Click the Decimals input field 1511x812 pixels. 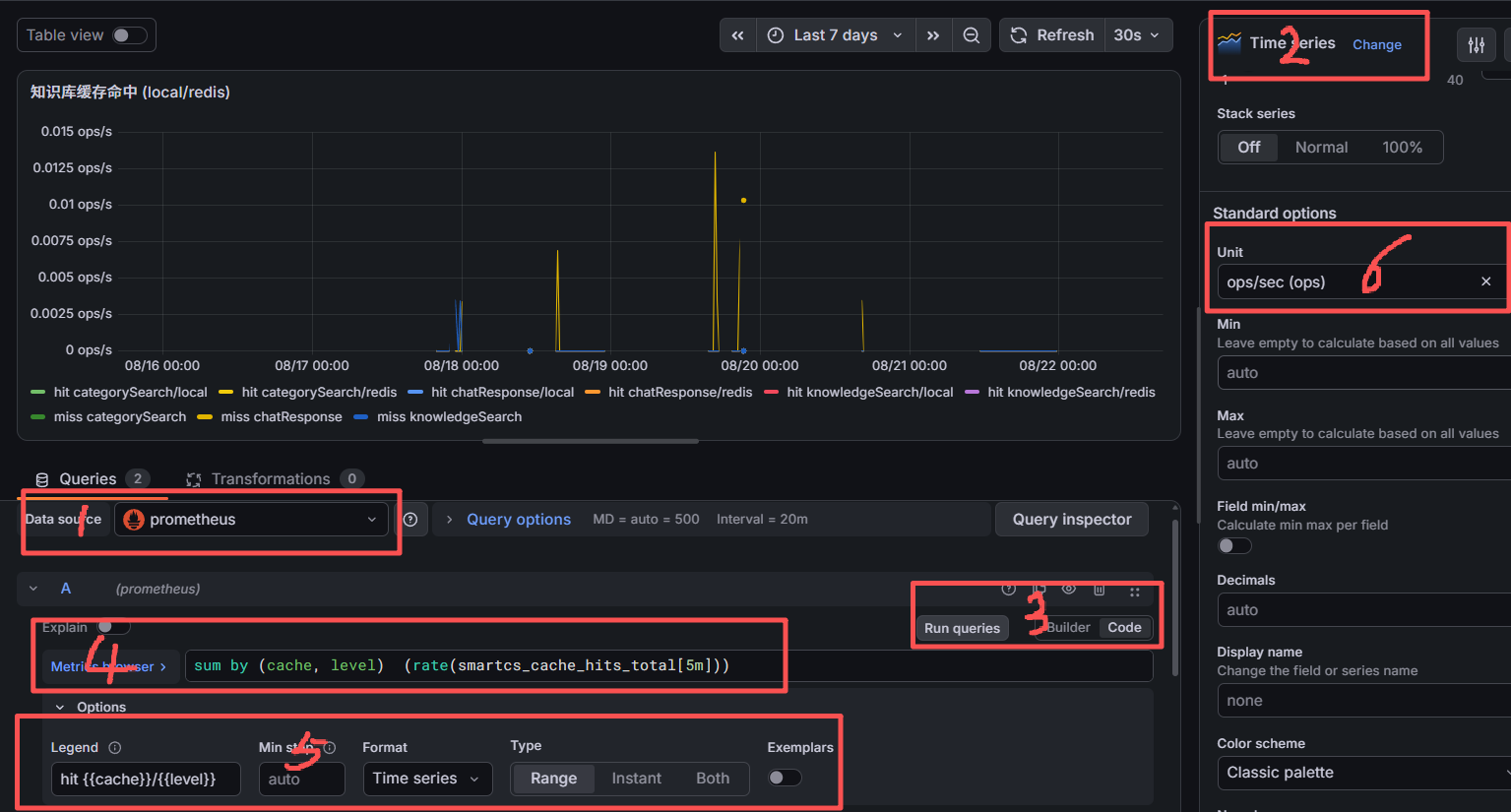(1363, 610)
